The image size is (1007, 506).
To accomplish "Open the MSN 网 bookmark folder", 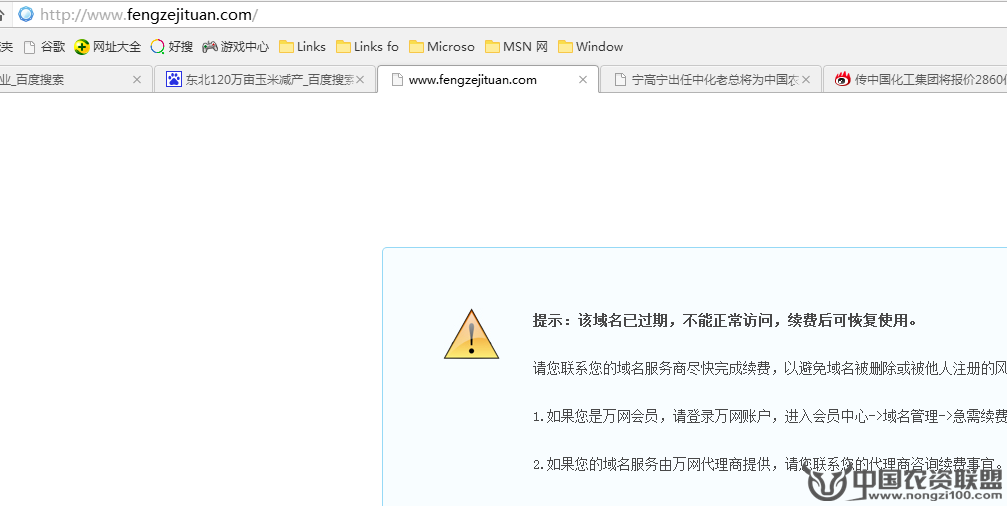I will tap(516, 47).
